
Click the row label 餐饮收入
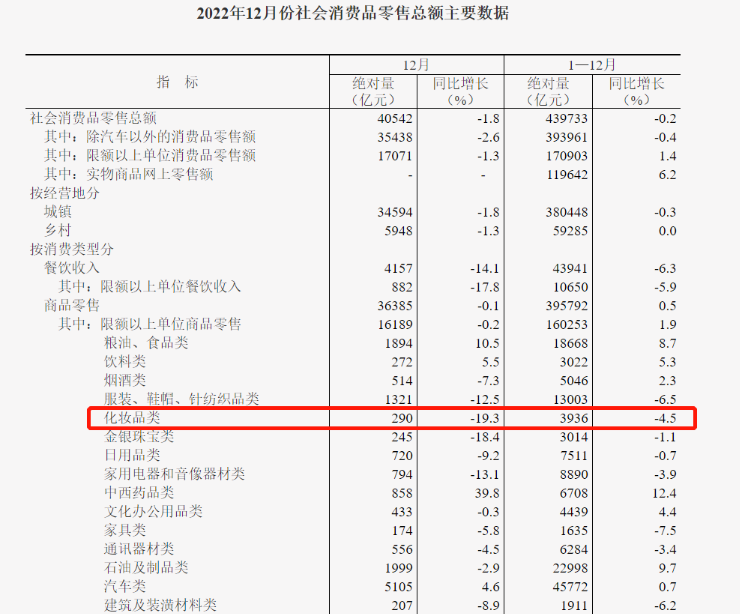(72, 268)
